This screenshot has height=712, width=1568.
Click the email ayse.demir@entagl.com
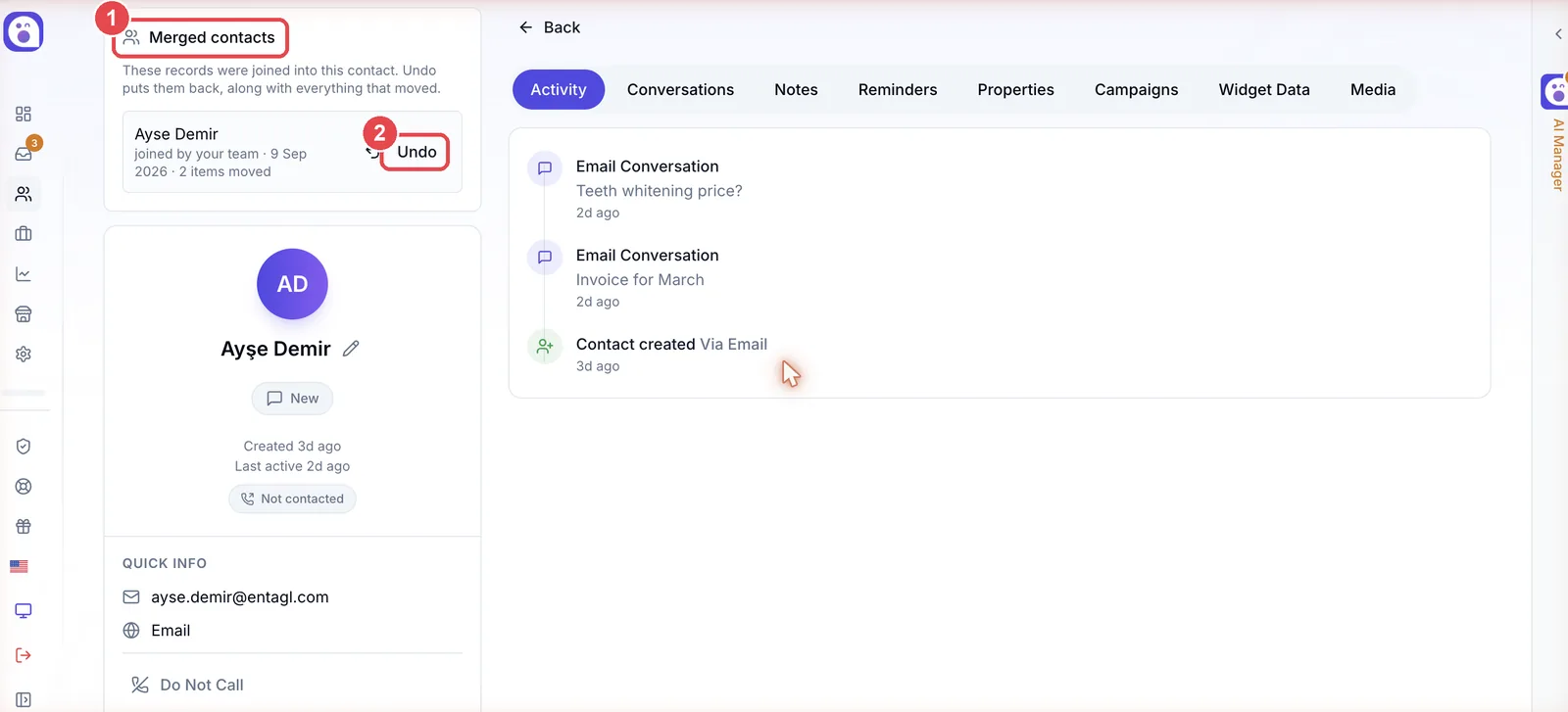pos(240,596)
